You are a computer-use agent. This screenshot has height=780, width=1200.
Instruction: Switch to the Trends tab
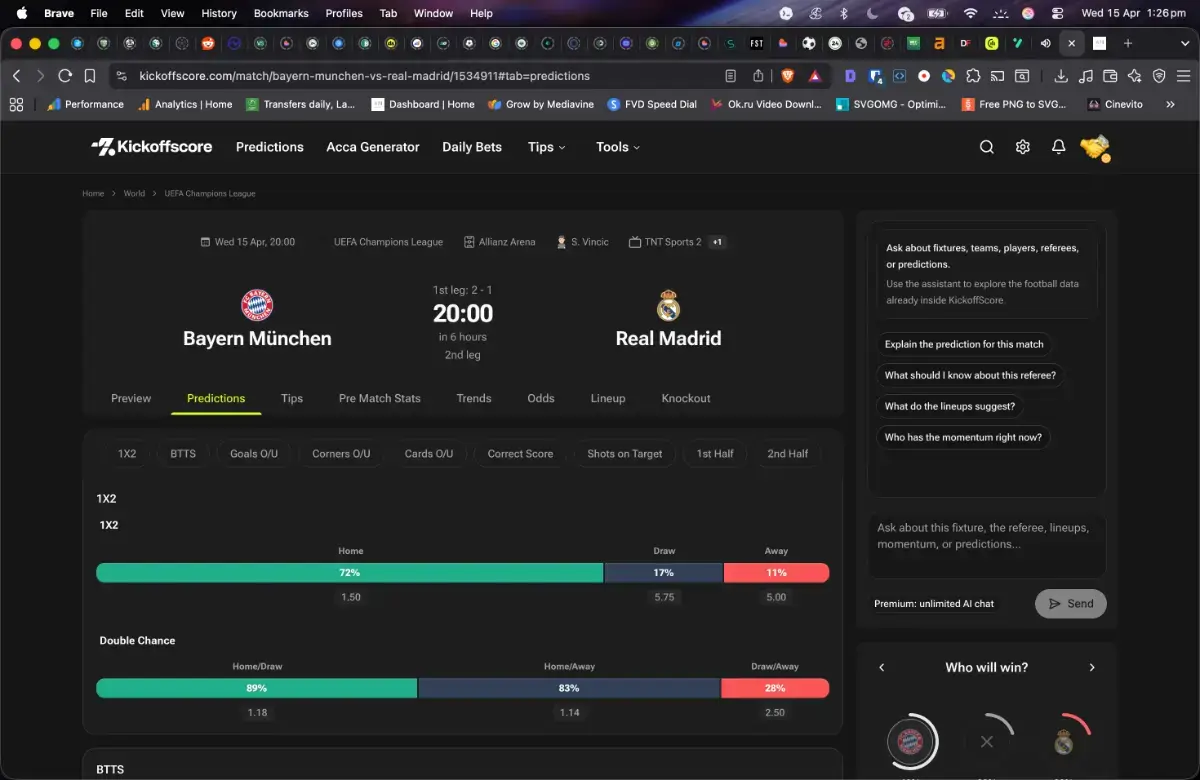[x=474, y=398]
